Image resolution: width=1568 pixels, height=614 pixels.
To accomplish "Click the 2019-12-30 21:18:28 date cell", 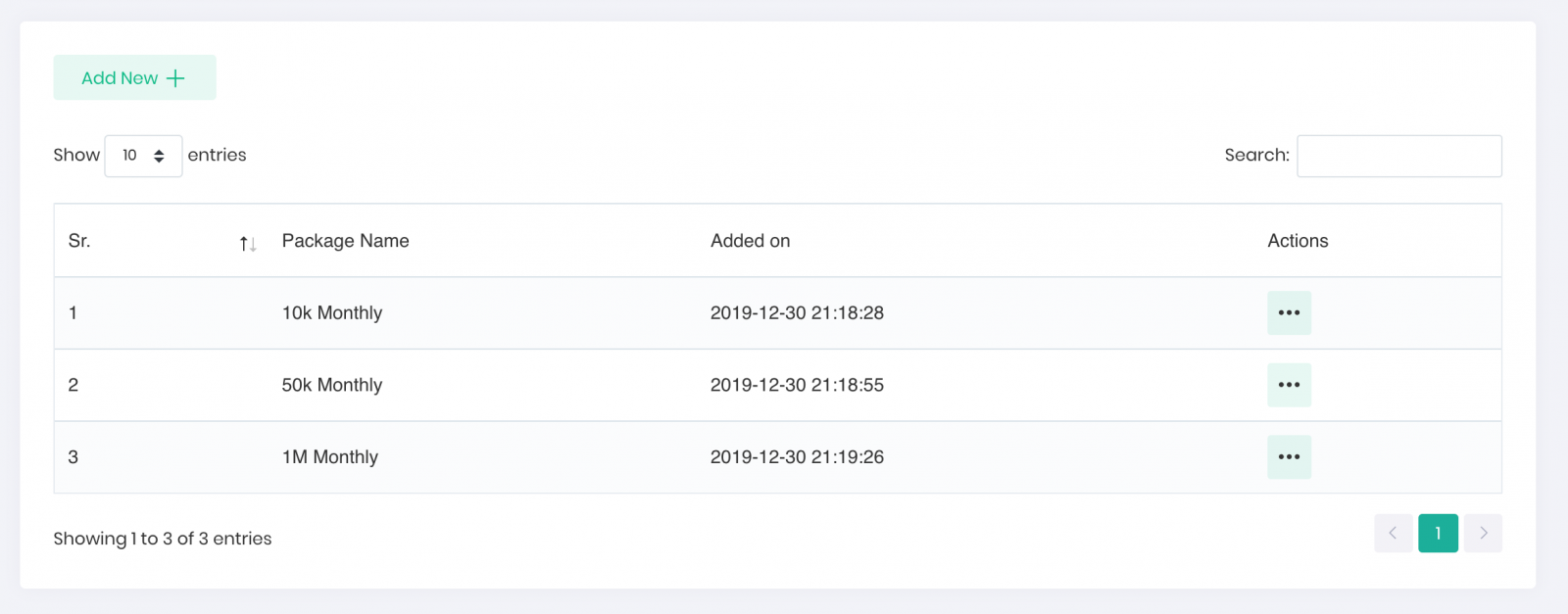I will (797, 313).
